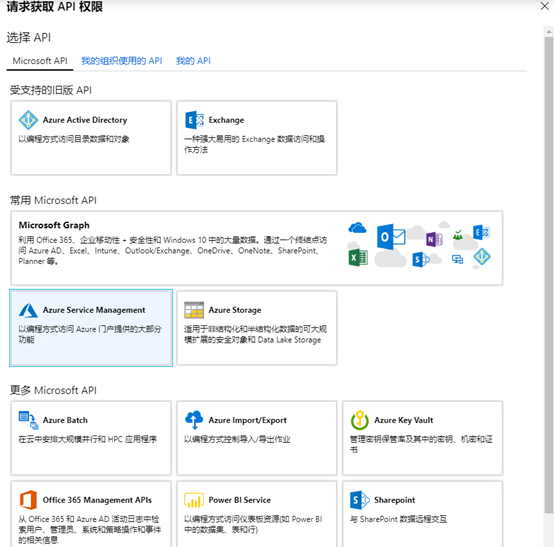Click the 更多 Microsoft API heading
This screenshot has width=554, height=547.
coord(53,390)
